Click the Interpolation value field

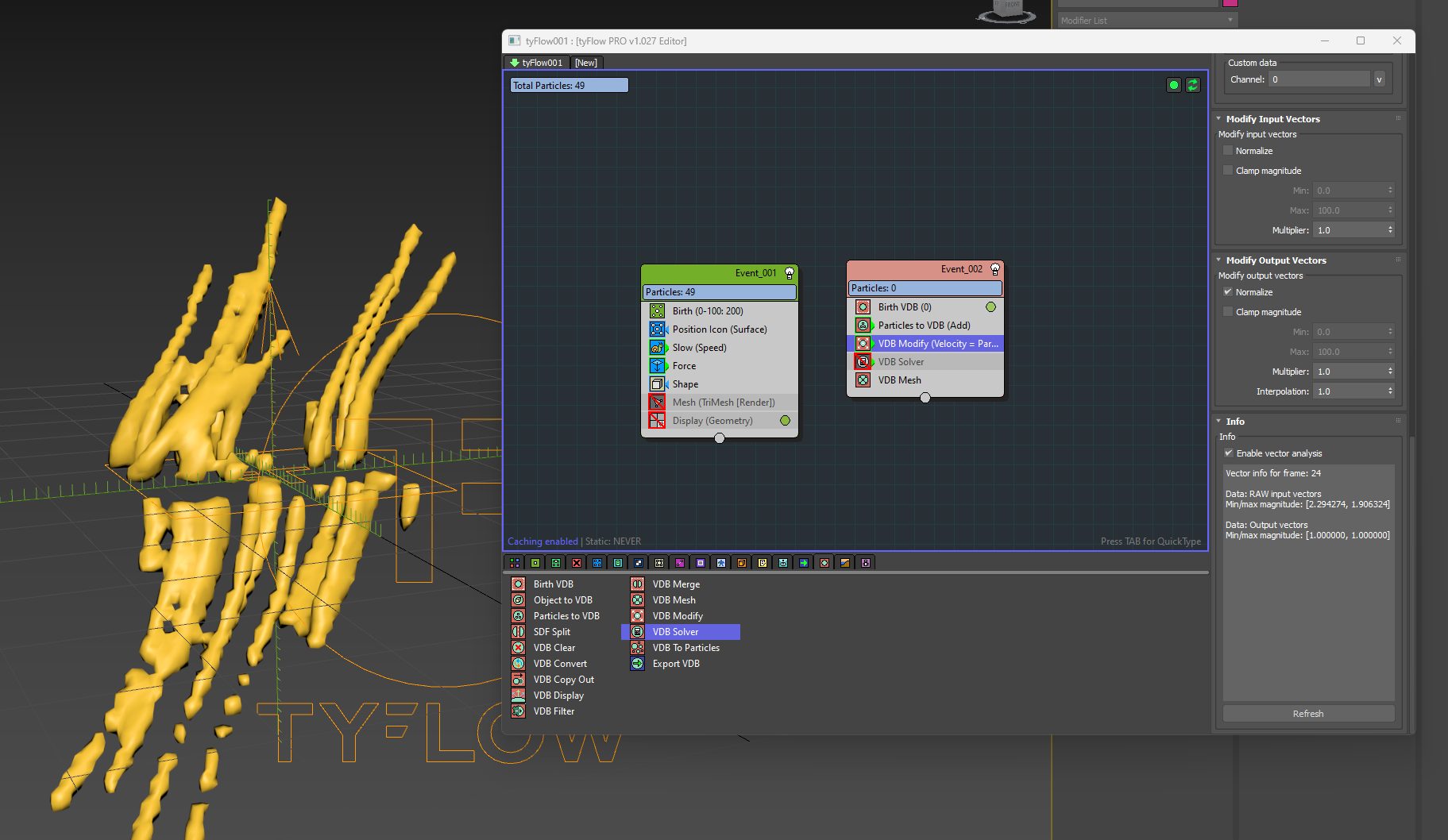[x=1350, y=391]
